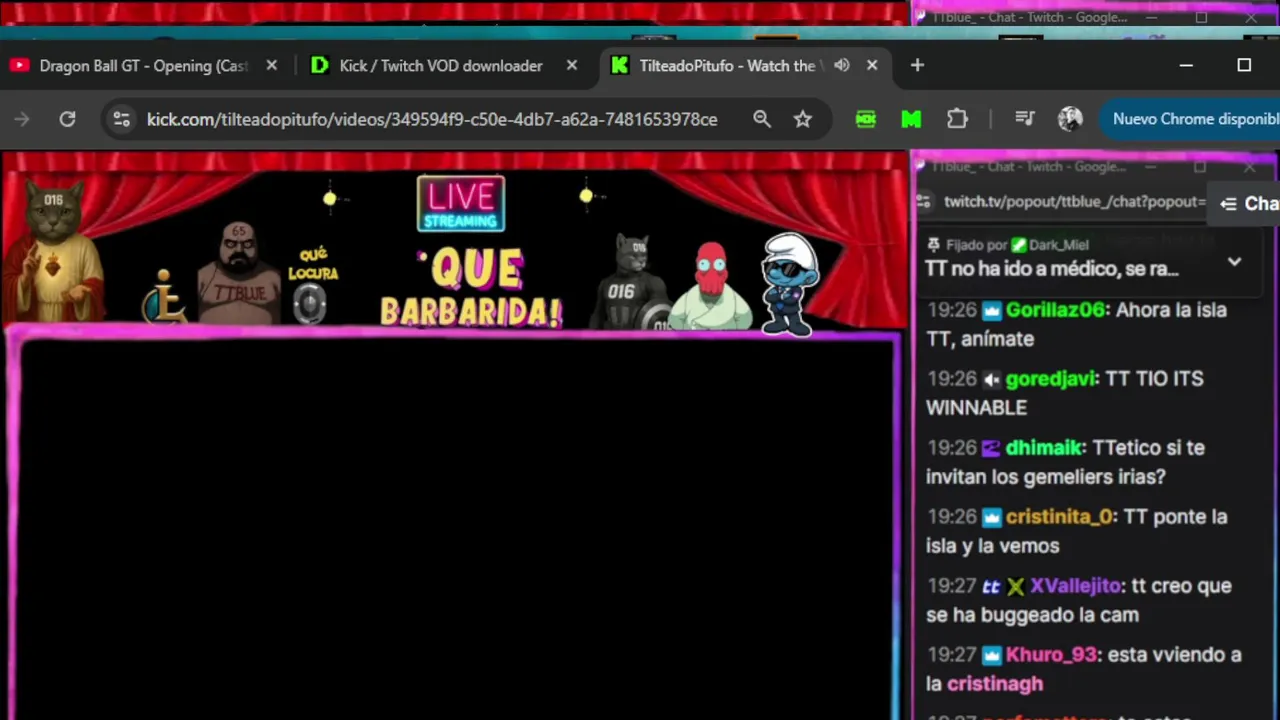This screenshot has height=720, width=1280.
Task: Open the Extensions puzzle menu
Action: [x=957, y=119]
